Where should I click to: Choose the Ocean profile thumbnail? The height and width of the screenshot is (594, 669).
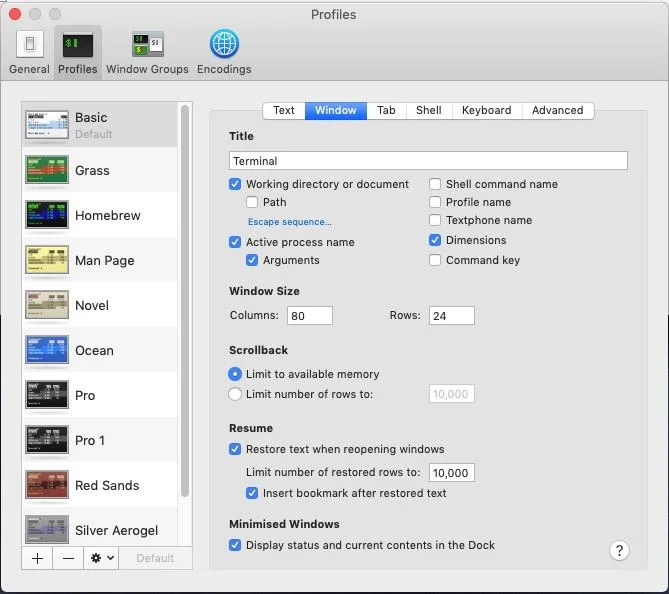coord(47,349)
